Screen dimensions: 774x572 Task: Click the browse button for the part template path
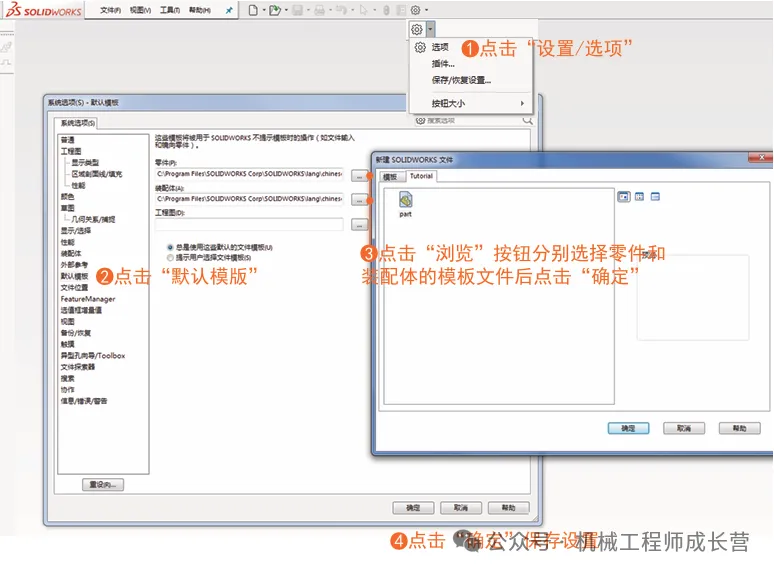coord(359,175)
